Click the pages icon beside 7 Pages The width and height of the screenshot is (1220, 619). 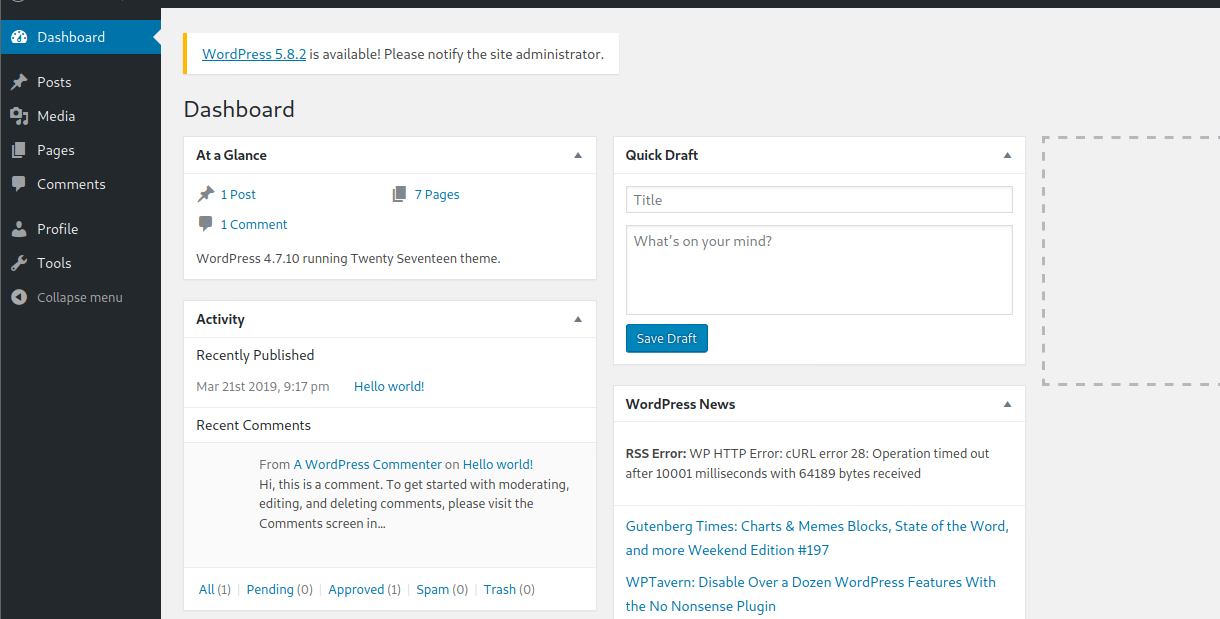pyautogui.click(x=400, y=194)
